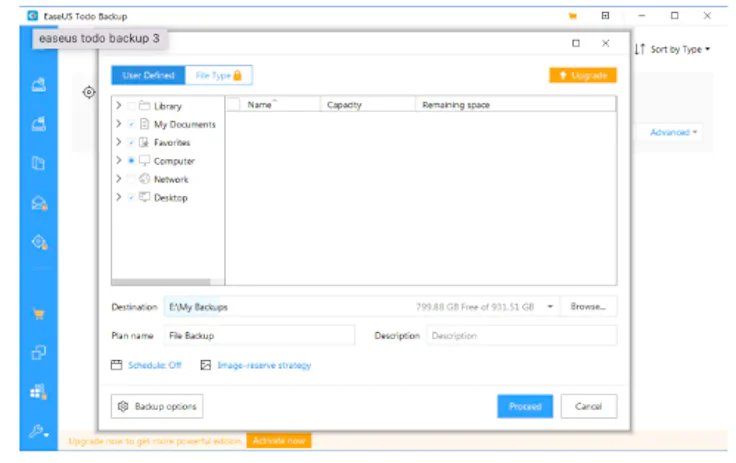Click the Destination path field

click(x=361, y=307)
